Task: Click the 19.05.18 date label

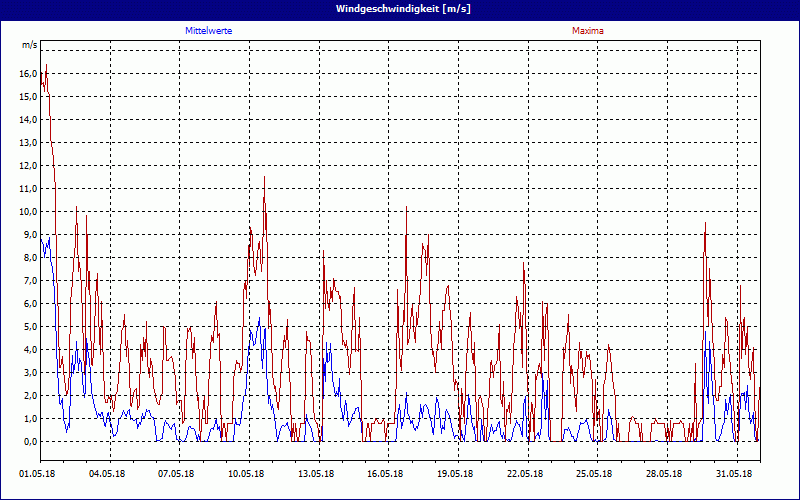Action: coord(455,473)
